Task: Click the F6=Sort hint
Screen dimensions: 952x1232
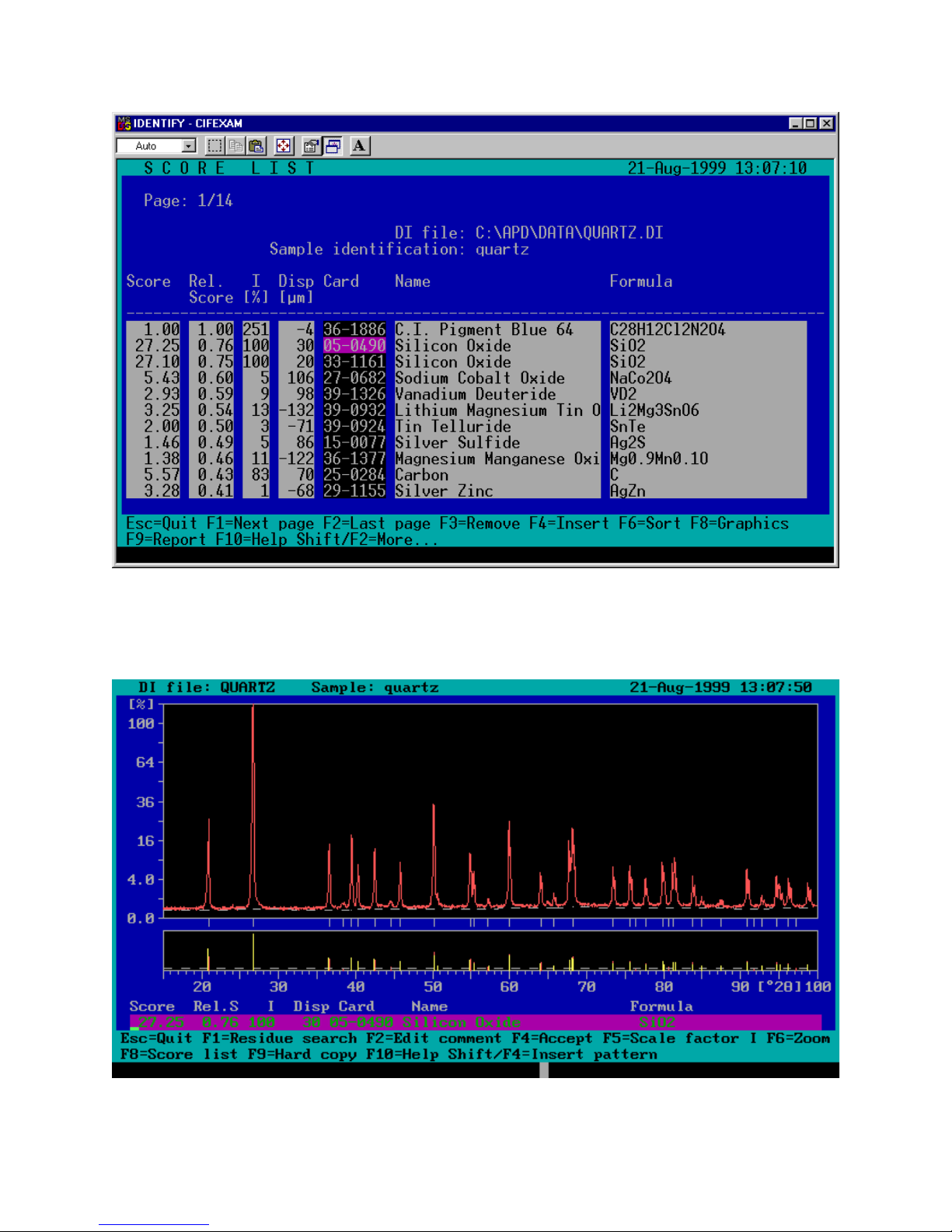Action: click(650, 523)
